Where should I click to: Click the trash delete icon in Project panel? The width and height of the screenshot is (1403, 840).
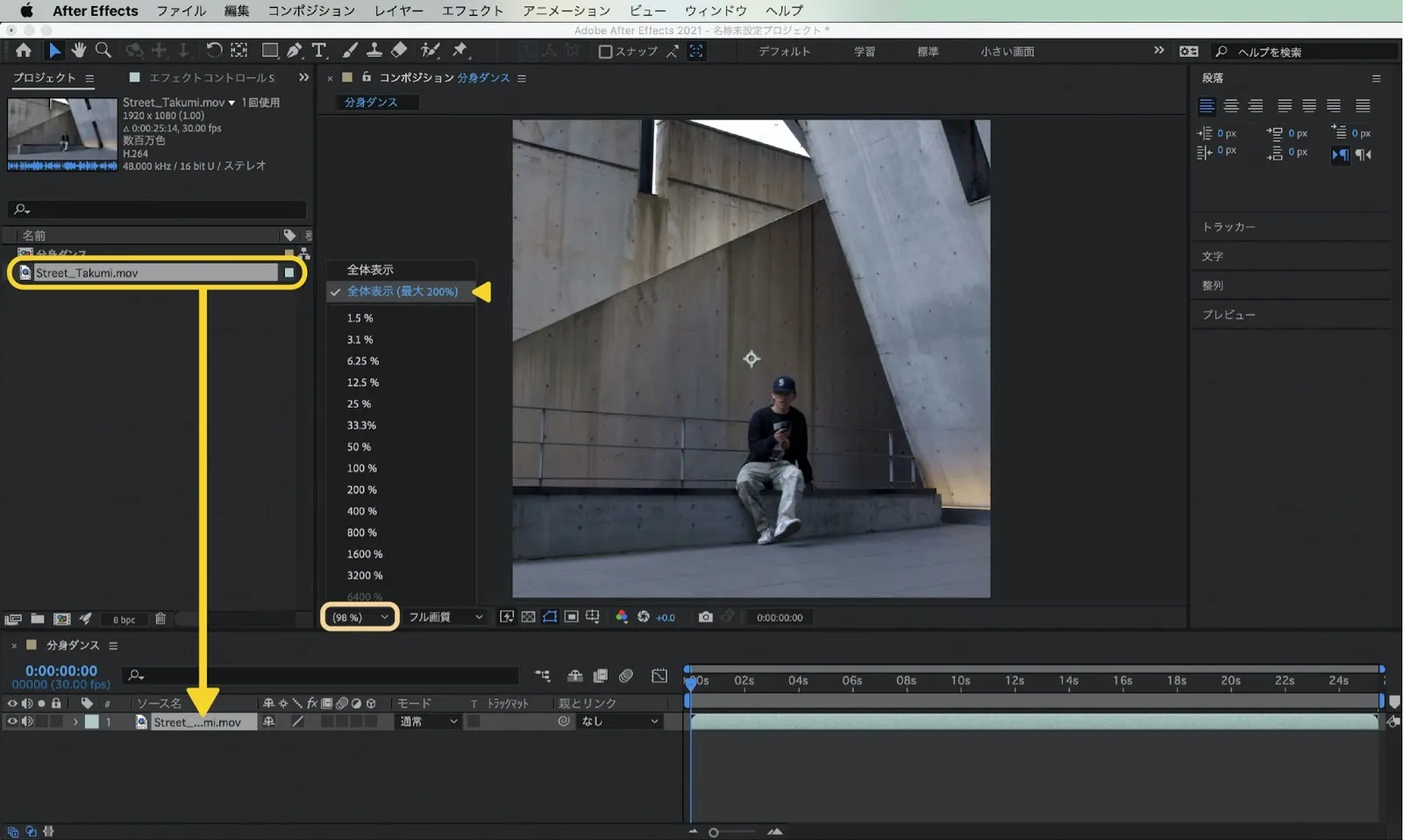click(160, 618)
